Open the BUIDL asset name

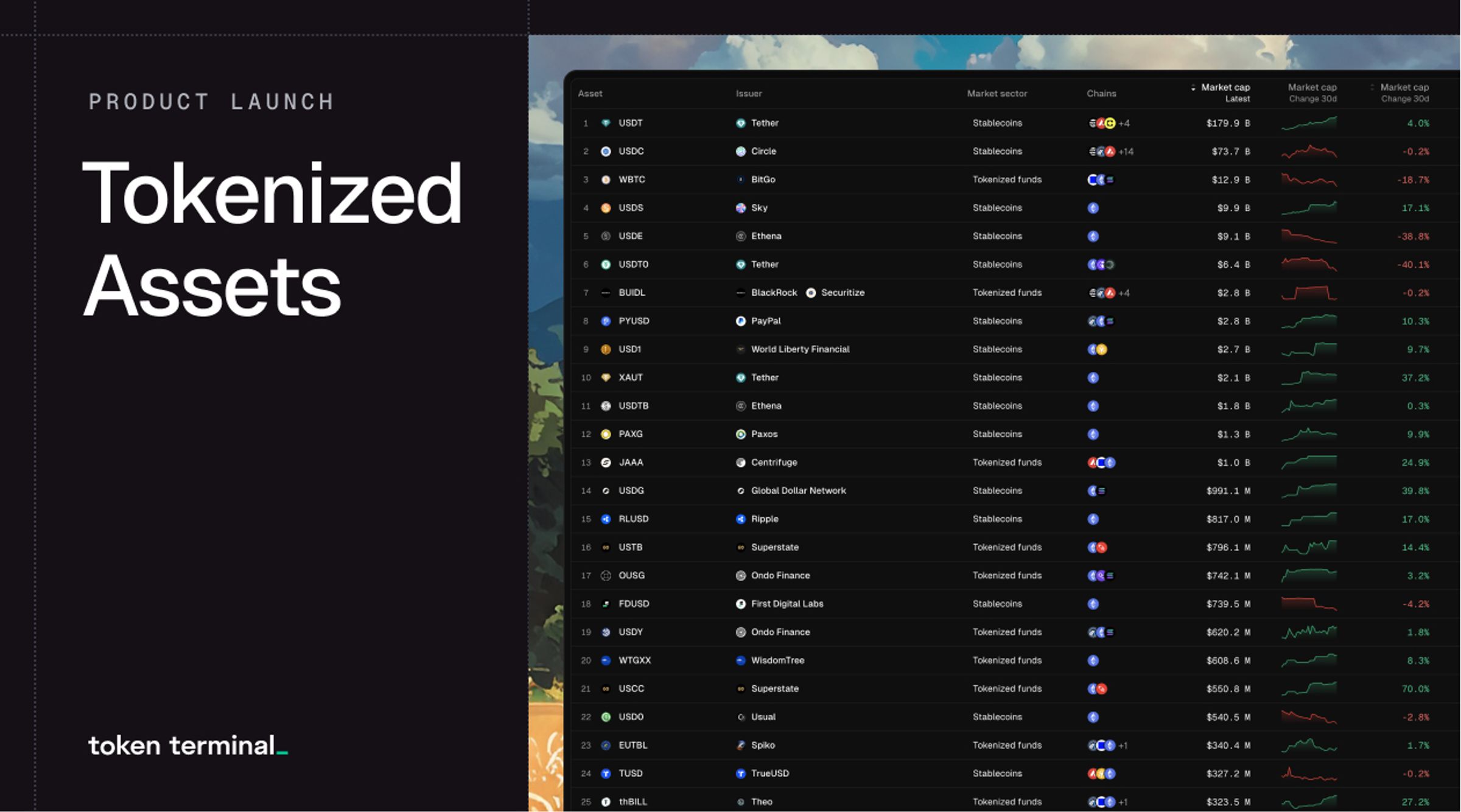tap(632, 293)
